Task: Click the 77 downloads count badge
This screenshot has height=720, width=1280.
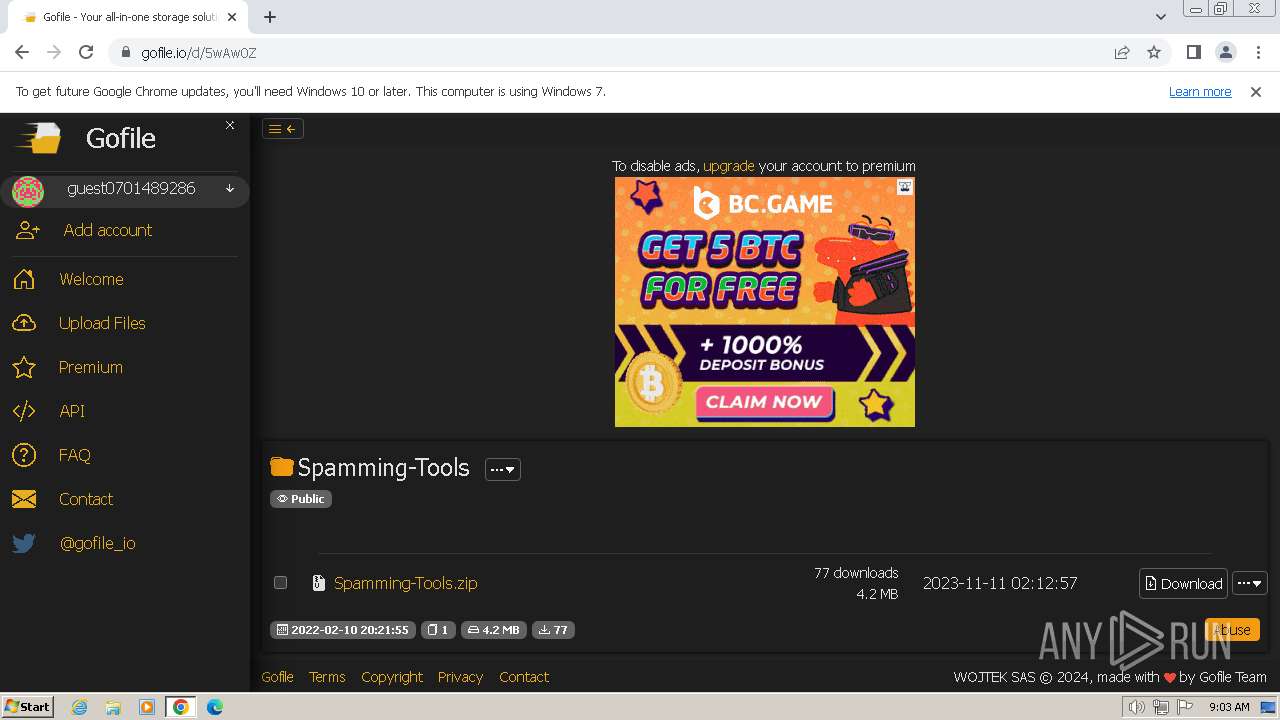Action: [x=553, y=630]
